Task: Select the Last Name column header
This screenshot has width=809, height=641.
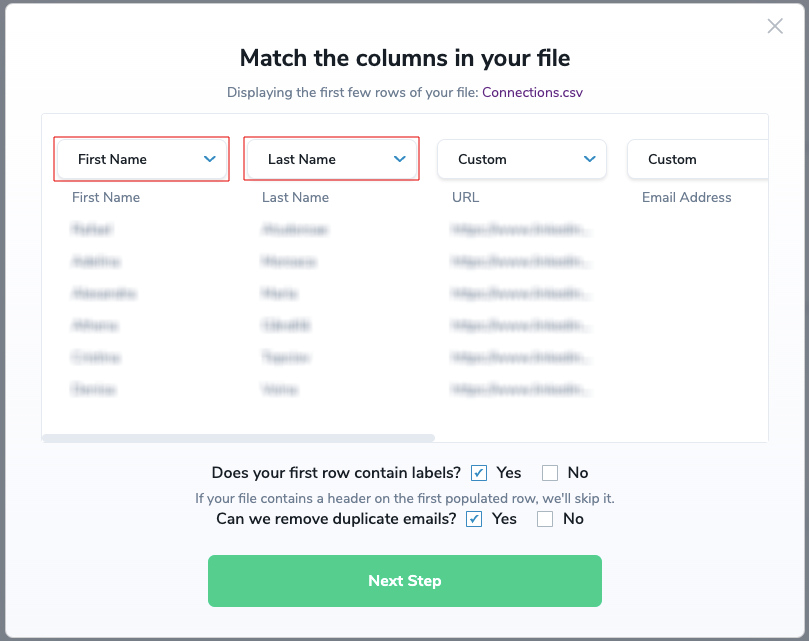Action: point(295,197)
